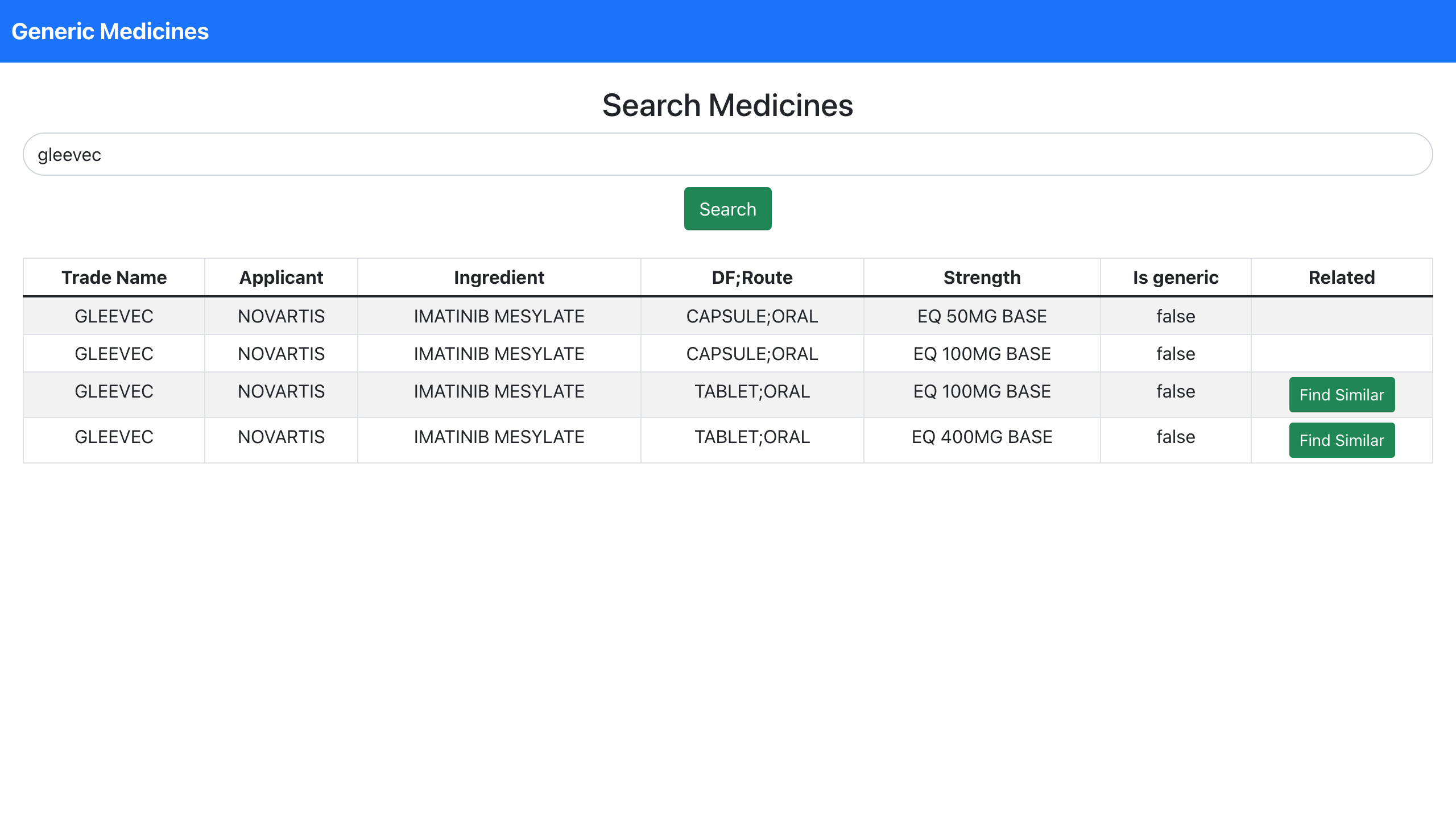Click the Applicant column header
This screenshot has width=1456, height=819.
point(281,278)
